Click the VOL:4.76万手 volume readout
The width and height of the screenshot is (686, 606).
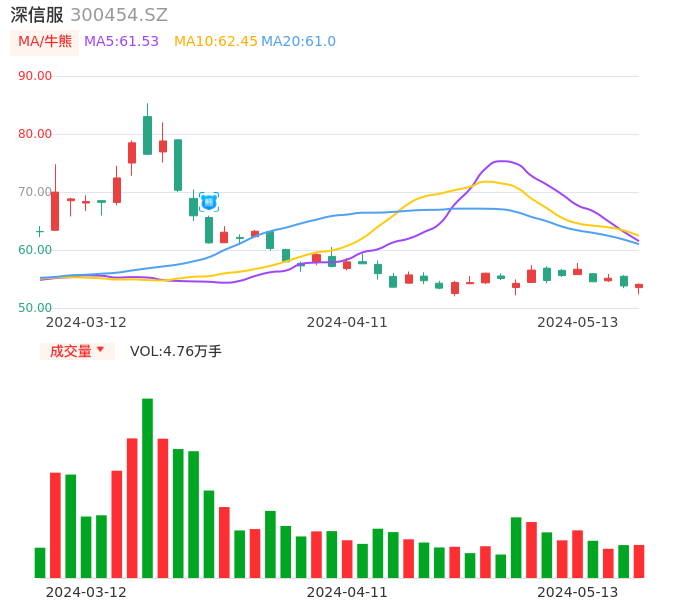tap(176, 351)
